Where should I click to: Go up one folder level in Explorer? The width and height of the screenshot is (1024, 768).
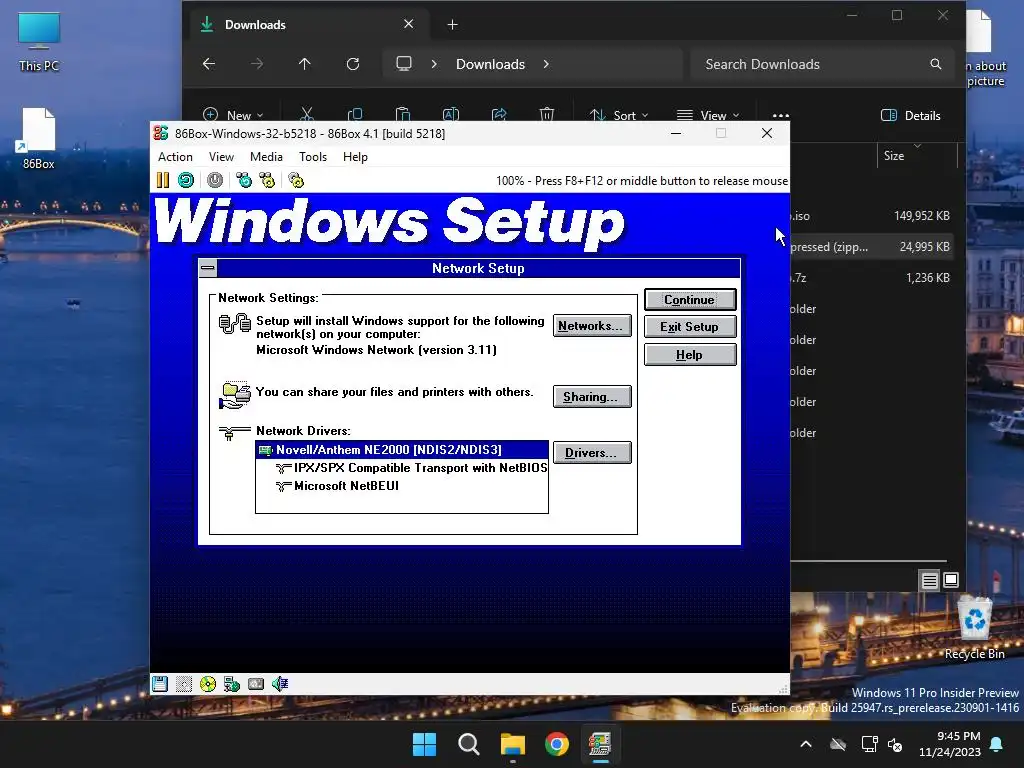[304, 64]
